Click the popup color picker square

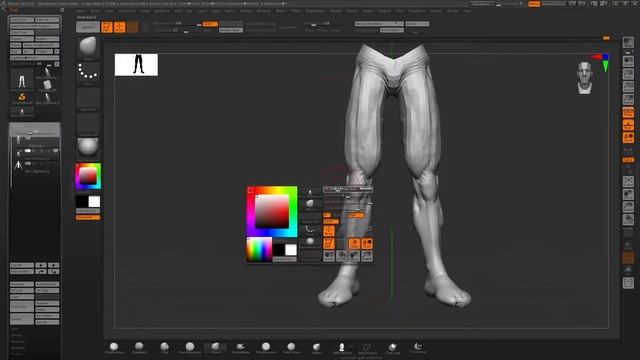[272, 211]
